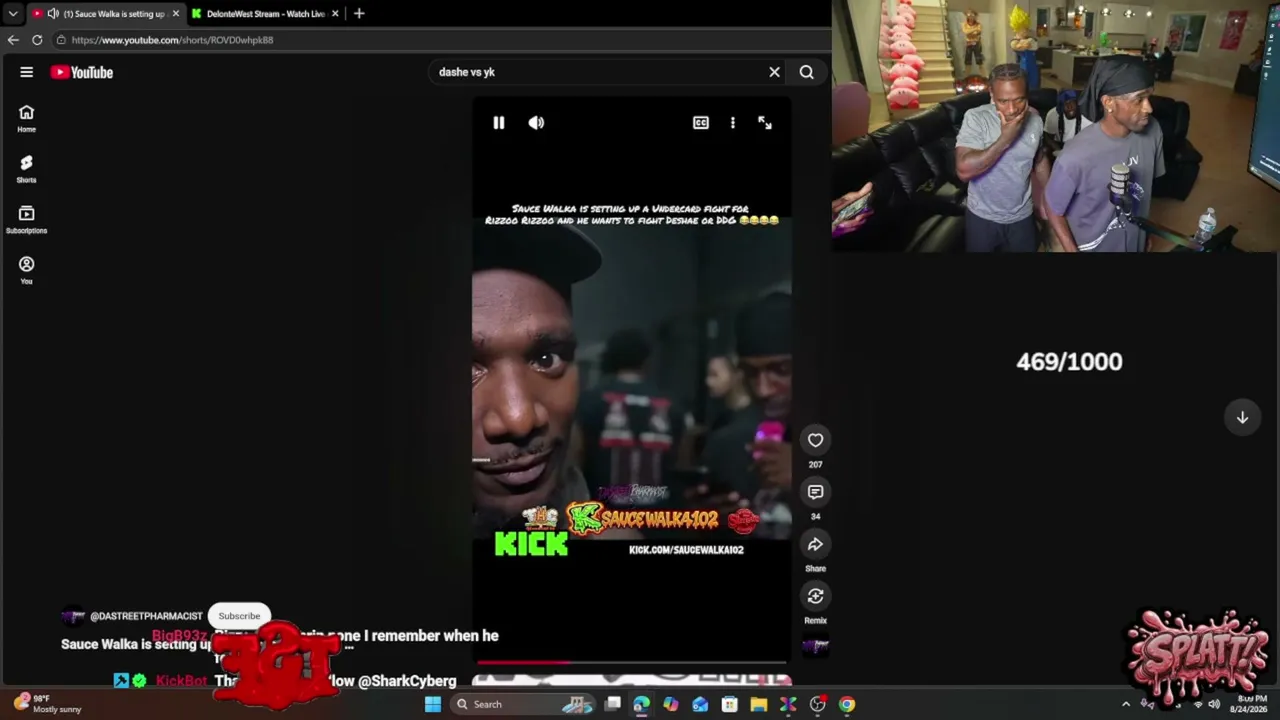Open the Short's three-dot more options
The height and width of the screenshot is (720, 1280).
coord(733,123)
